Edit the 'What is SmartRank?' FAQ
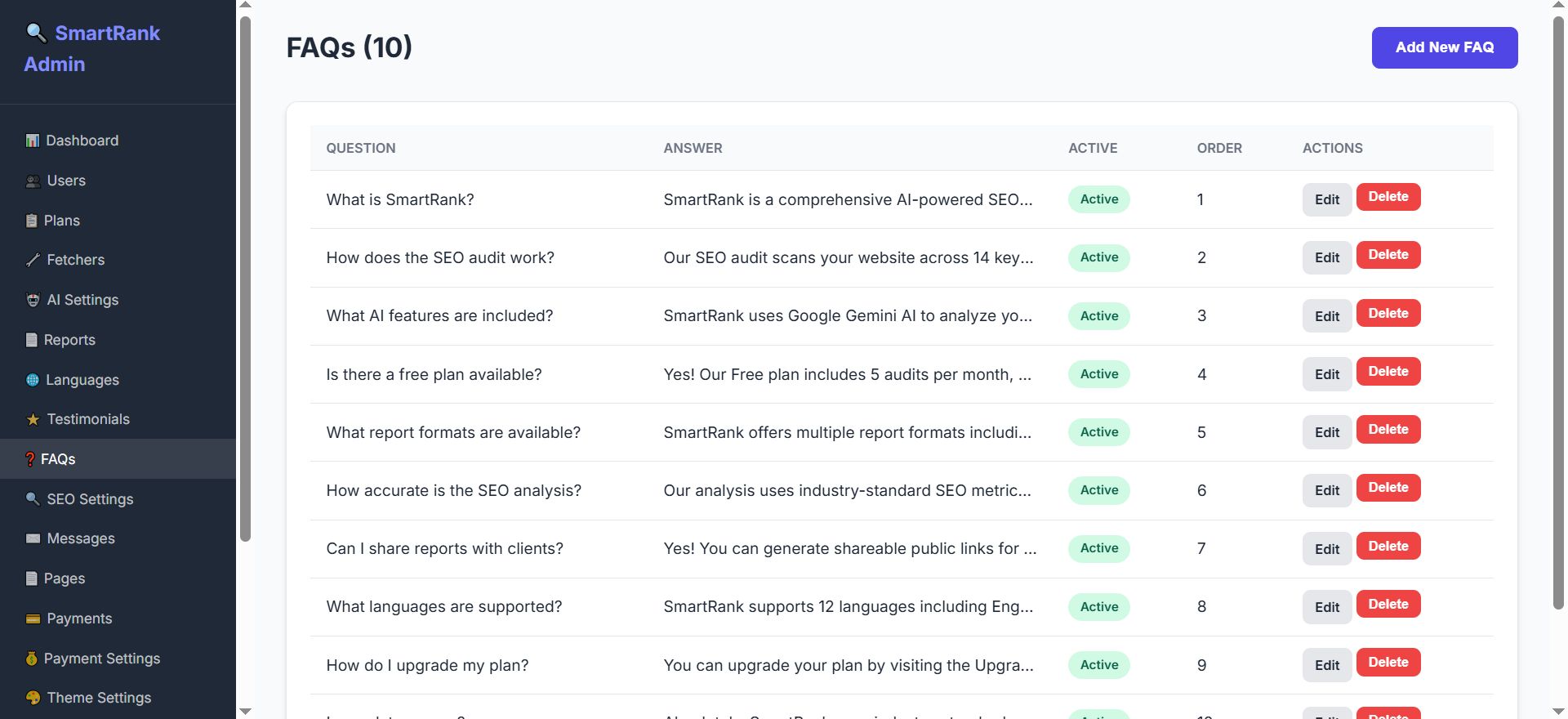1568x719 pixels. point(1326,199)
